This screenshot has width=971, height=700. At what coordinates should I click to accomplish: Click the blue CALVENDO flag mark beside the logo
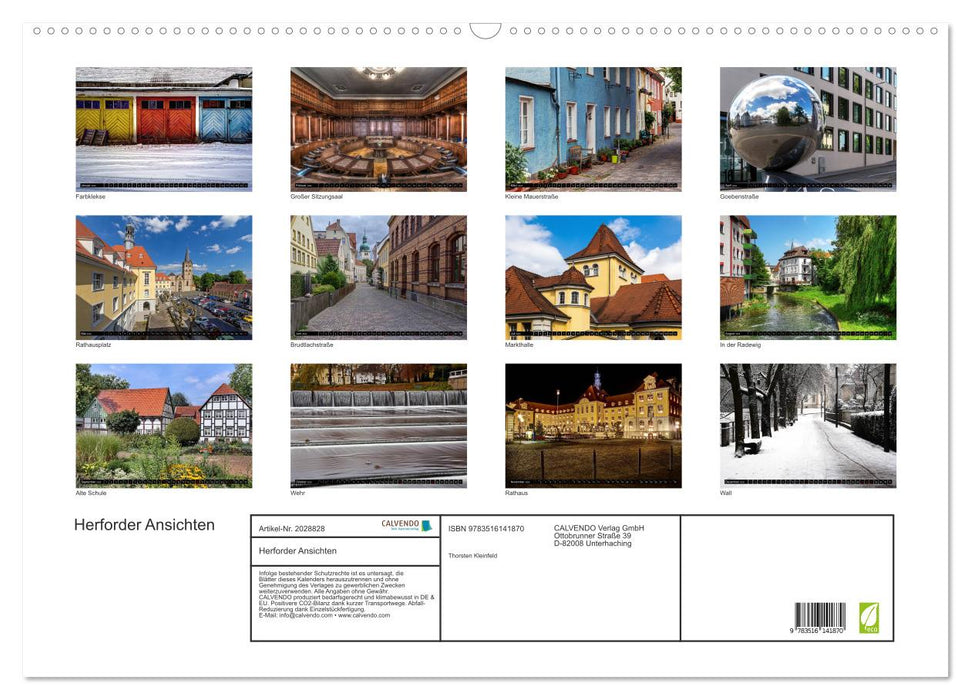coord(425,525)
